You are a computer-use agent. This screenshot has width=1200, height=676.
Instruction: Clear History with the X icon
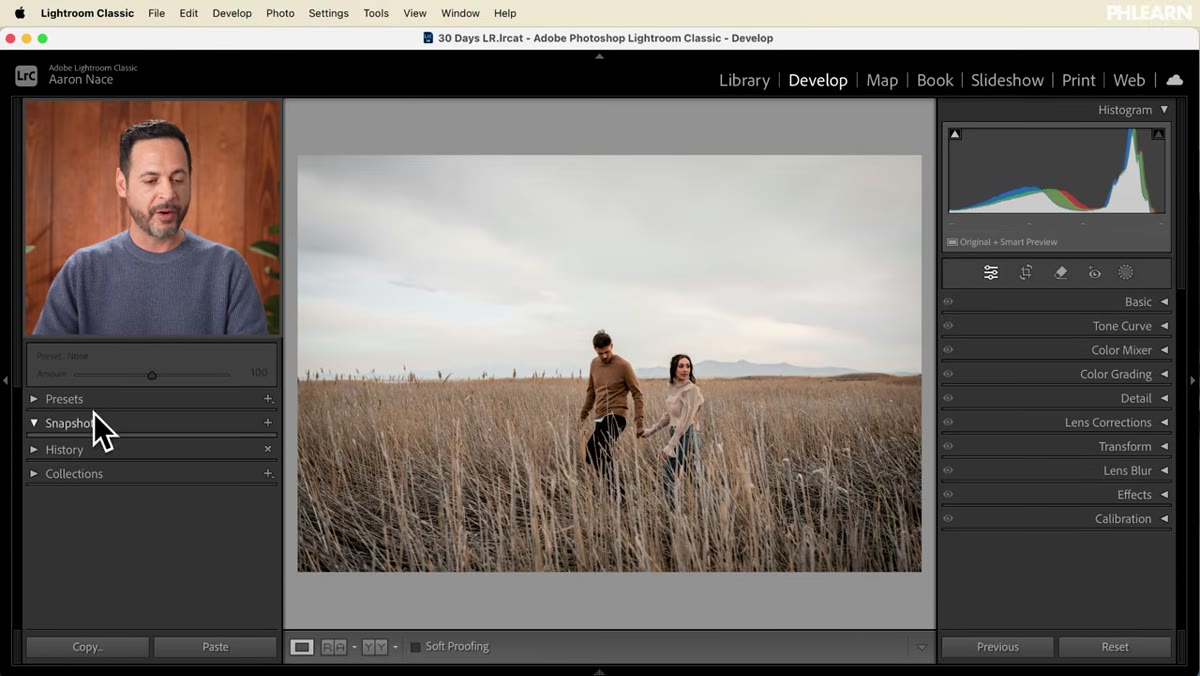[x=268, y=449]
